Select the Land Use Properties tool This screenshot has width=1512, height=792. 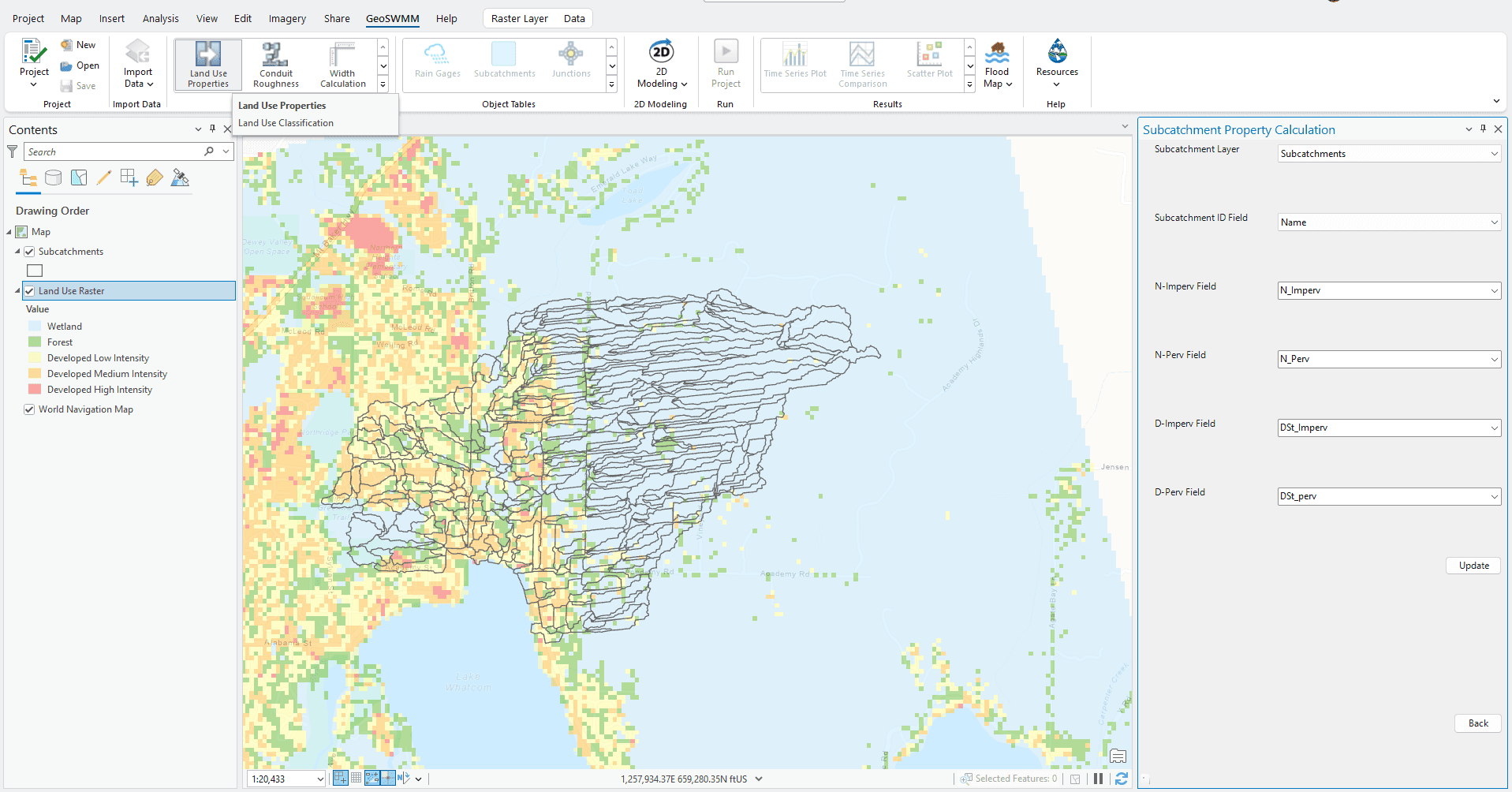pos(208,65)
